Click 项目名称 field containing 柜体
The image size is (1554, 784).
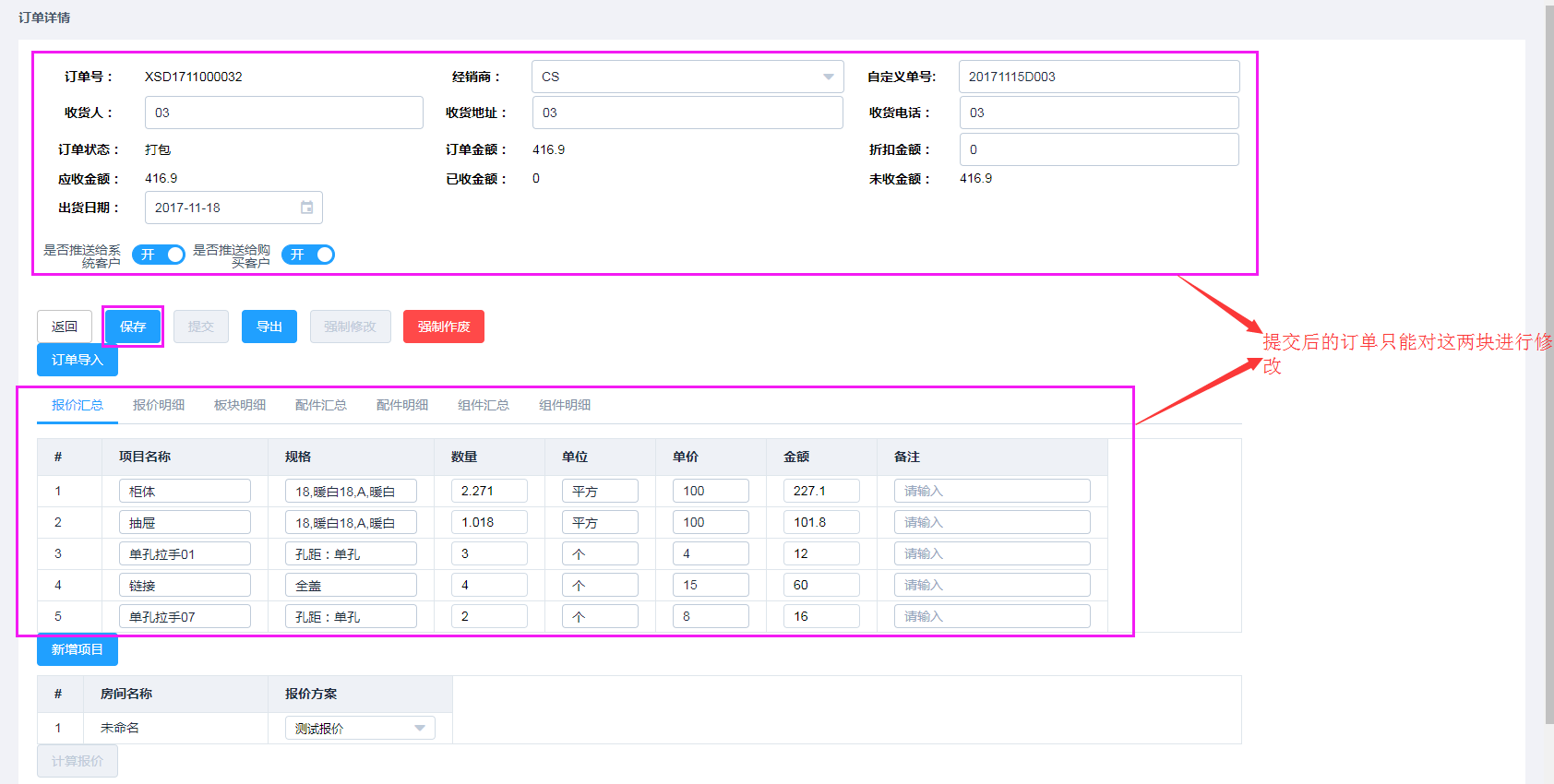[185, 491]
